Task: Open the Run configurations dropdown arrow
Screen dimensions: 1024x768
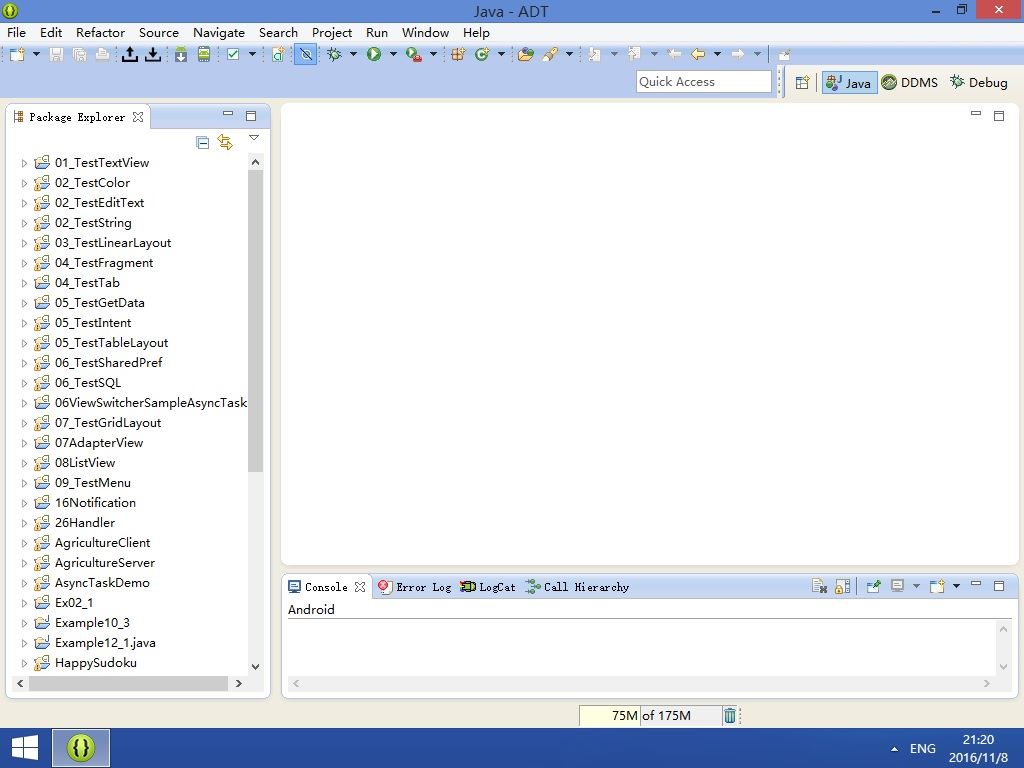Action: (x=393, y=54)
